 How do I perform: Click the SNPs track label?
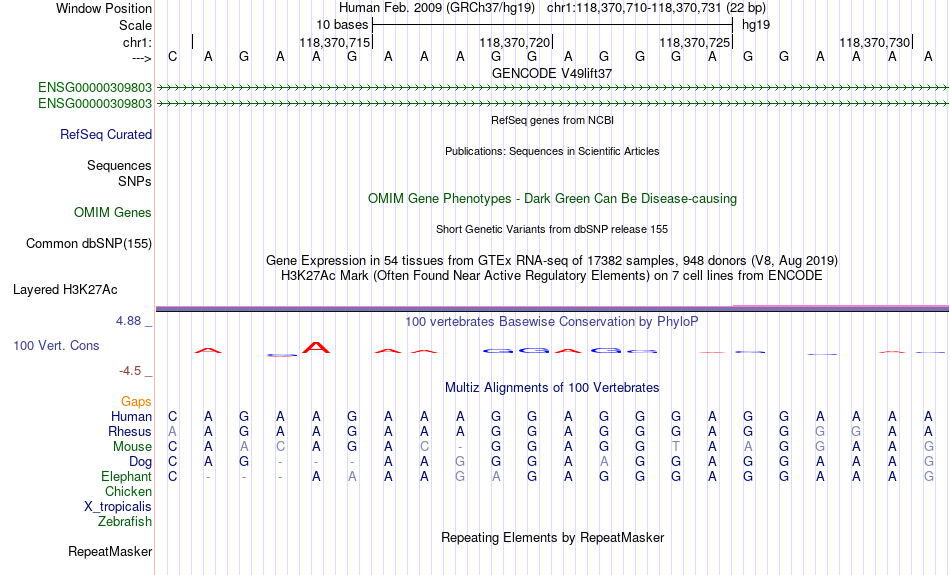point(135,181)
